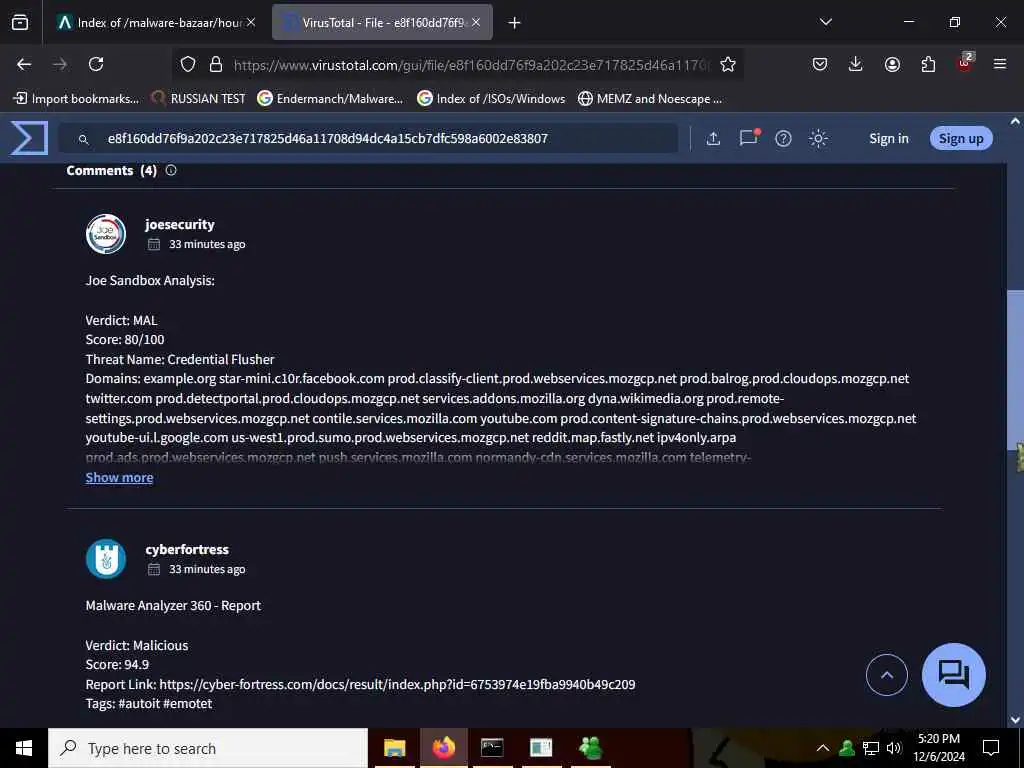Click the search magnifier icon
Viewport: 1024px width, 768px height.
point(83,139)
